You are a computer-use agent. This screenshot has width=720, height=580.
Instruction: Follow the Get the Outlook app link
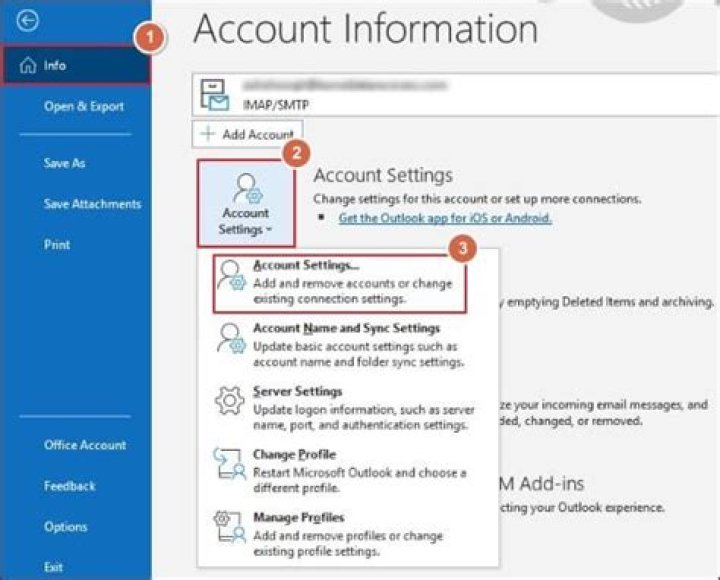(x=445, y=217)
